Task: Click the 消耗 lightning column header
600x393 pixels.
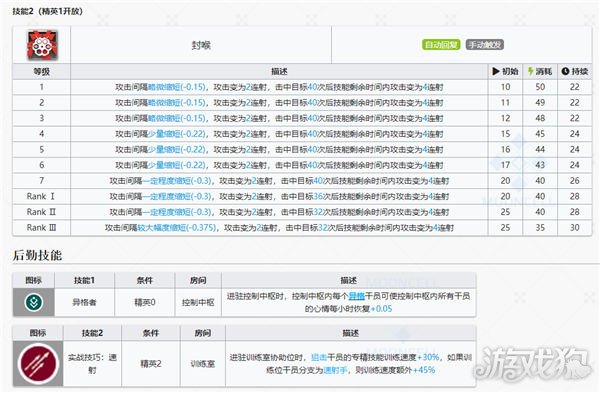Action: tap(540, 72)
